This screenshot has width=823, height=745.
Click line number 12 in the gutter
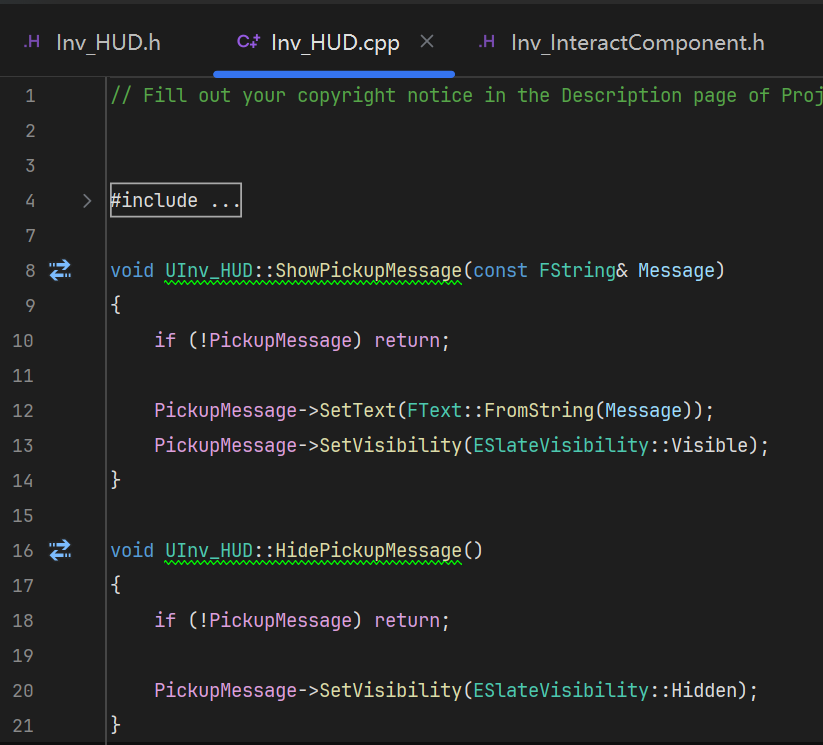tap(23, 411)
